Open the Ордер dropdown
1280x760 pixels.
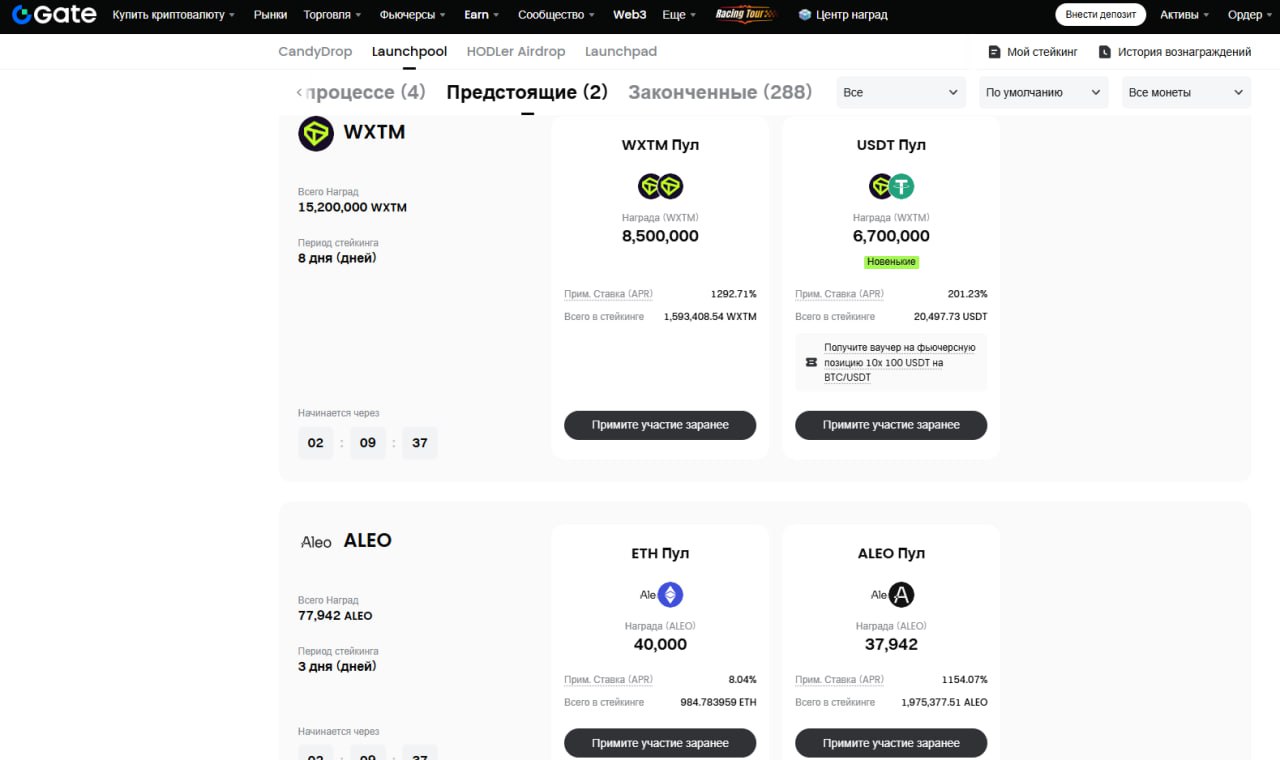pyautogui.click(x=1251, y=15)
